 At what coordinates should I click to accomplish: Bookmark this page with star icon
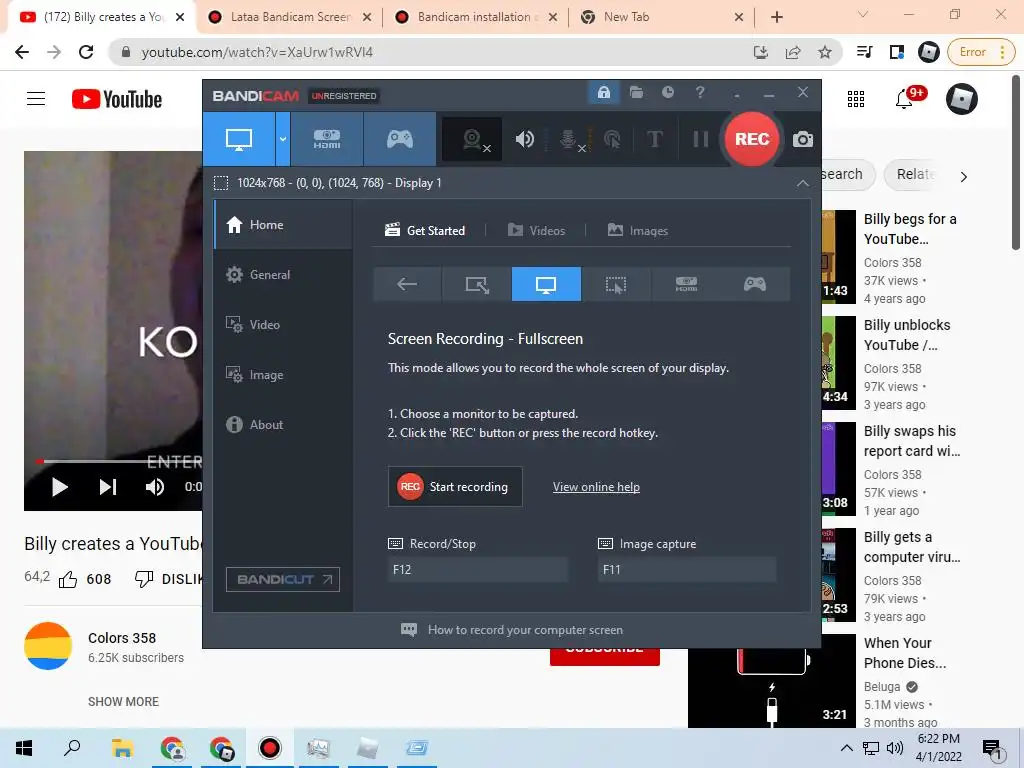pos(825,52)
